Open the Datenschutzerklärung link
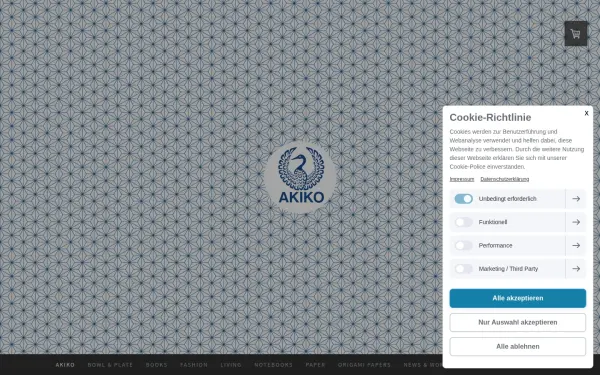Screen dimensions: 600x375 (504, 179)
